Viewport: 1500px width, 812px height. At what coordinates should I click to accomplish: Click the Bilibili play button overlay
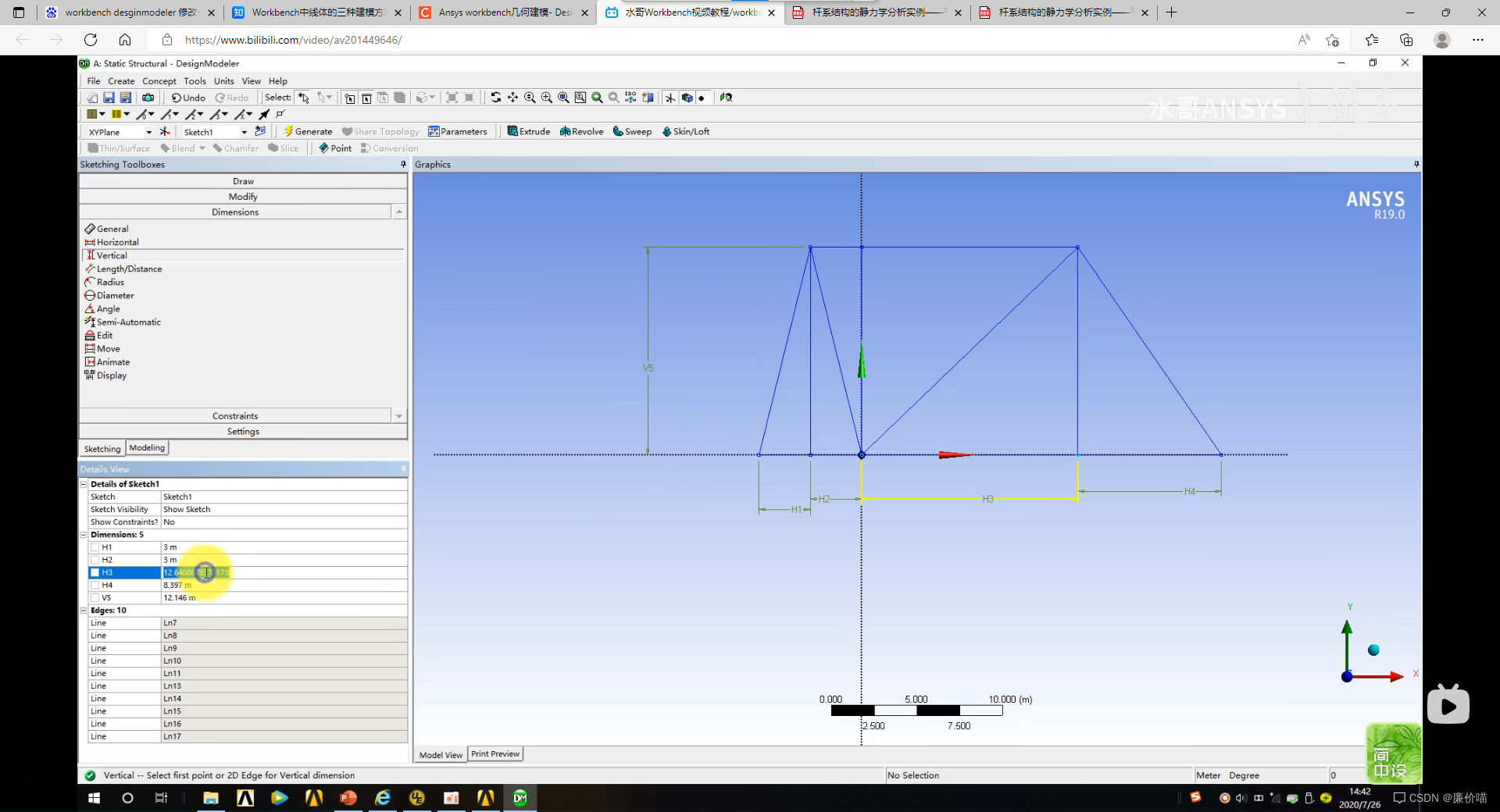tap(1448, 706)
